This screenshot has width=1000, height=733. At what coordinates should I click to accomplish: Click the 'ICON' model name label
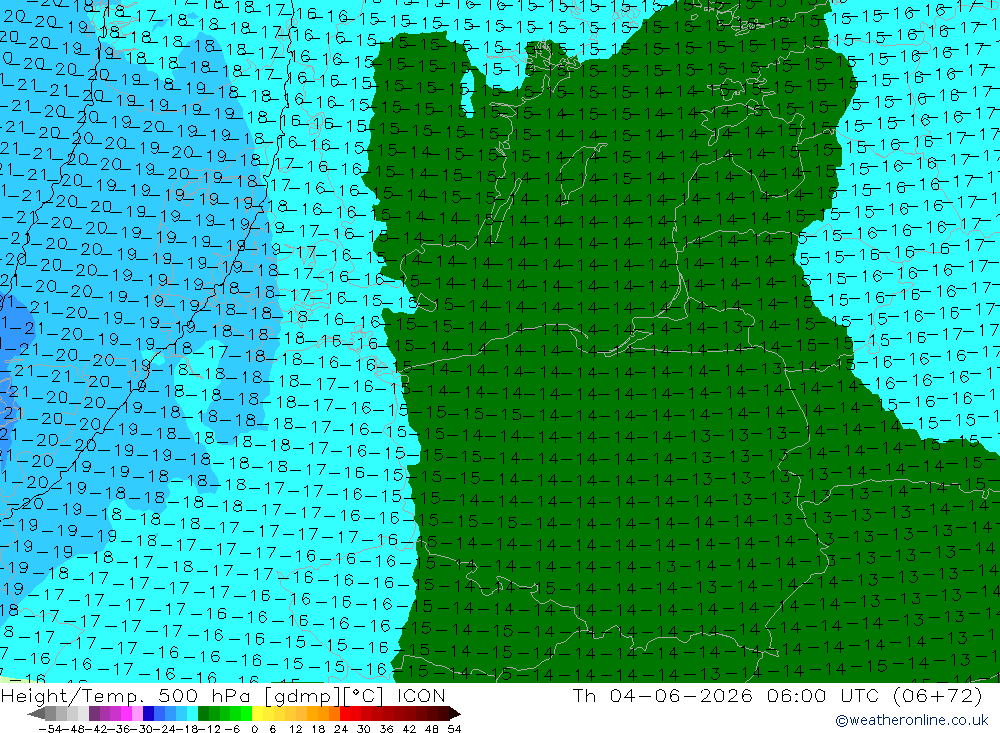click(x=421, y=695)
